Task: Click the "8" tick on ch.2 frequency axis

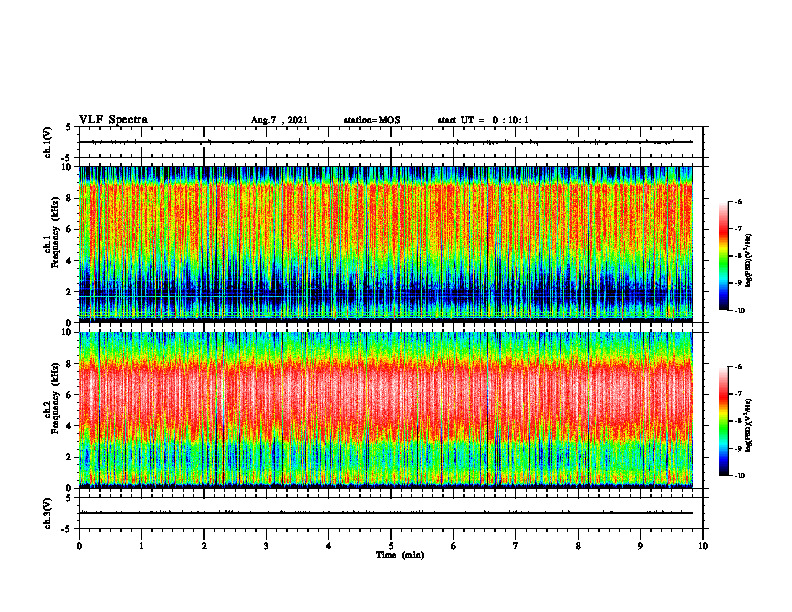Action: pos(70,364)
